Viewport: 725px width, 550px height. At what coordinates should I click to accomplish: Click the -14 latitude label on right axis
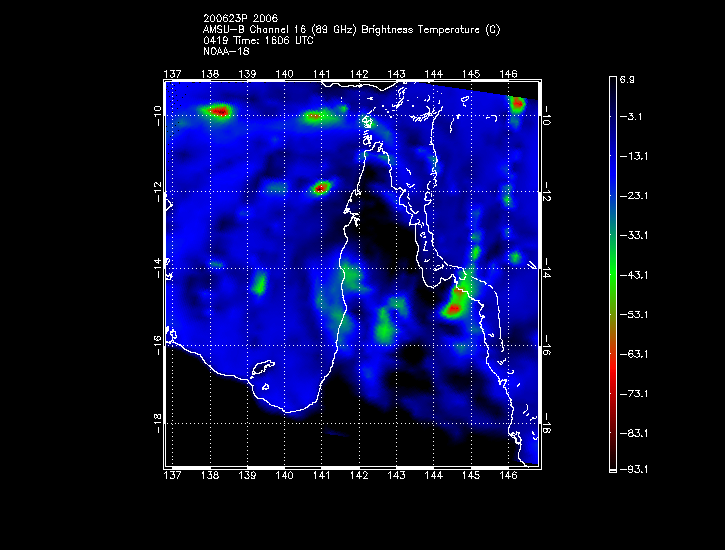coord(546,268)
